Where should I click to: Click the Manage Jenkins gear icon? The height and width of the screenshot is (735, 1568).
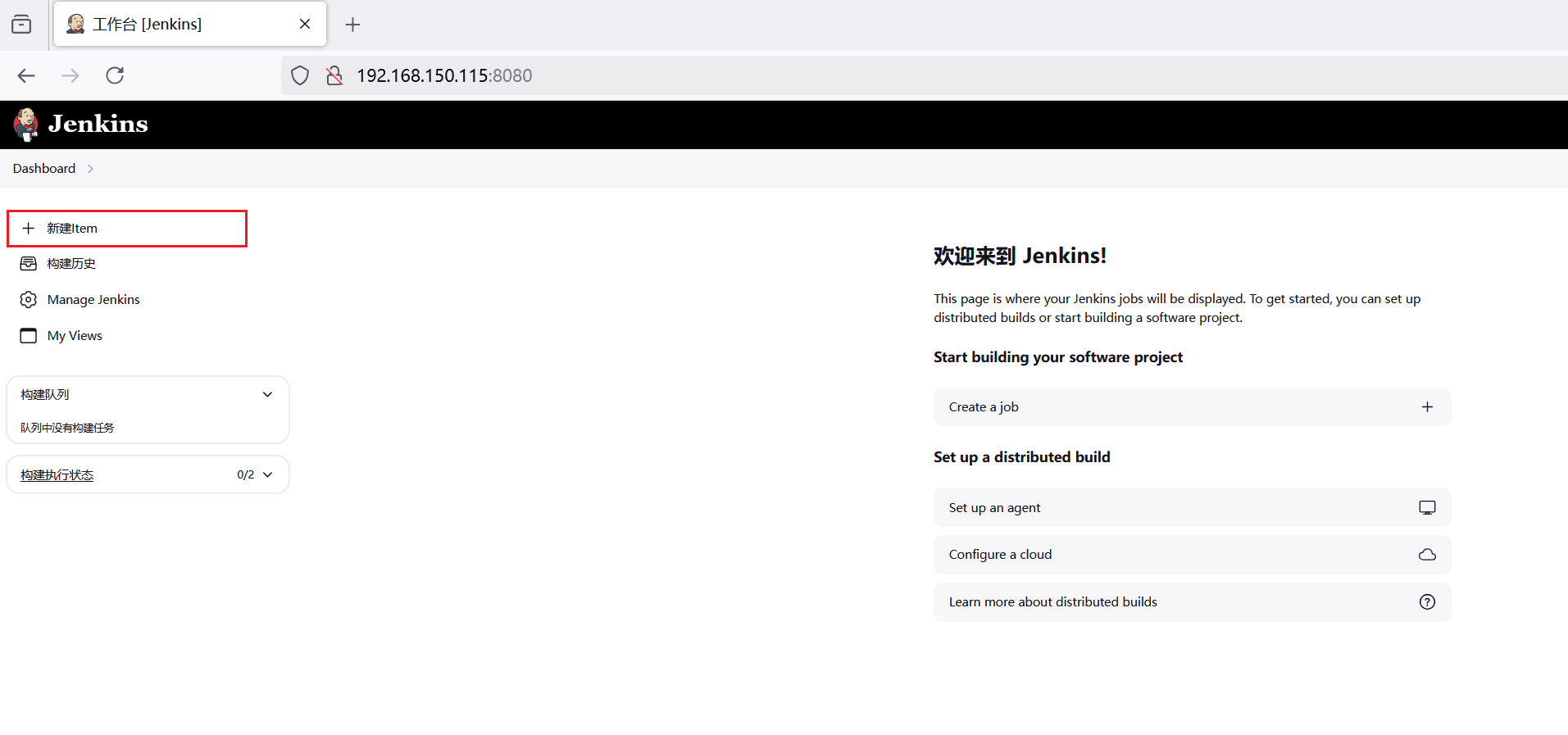[29, 300]
